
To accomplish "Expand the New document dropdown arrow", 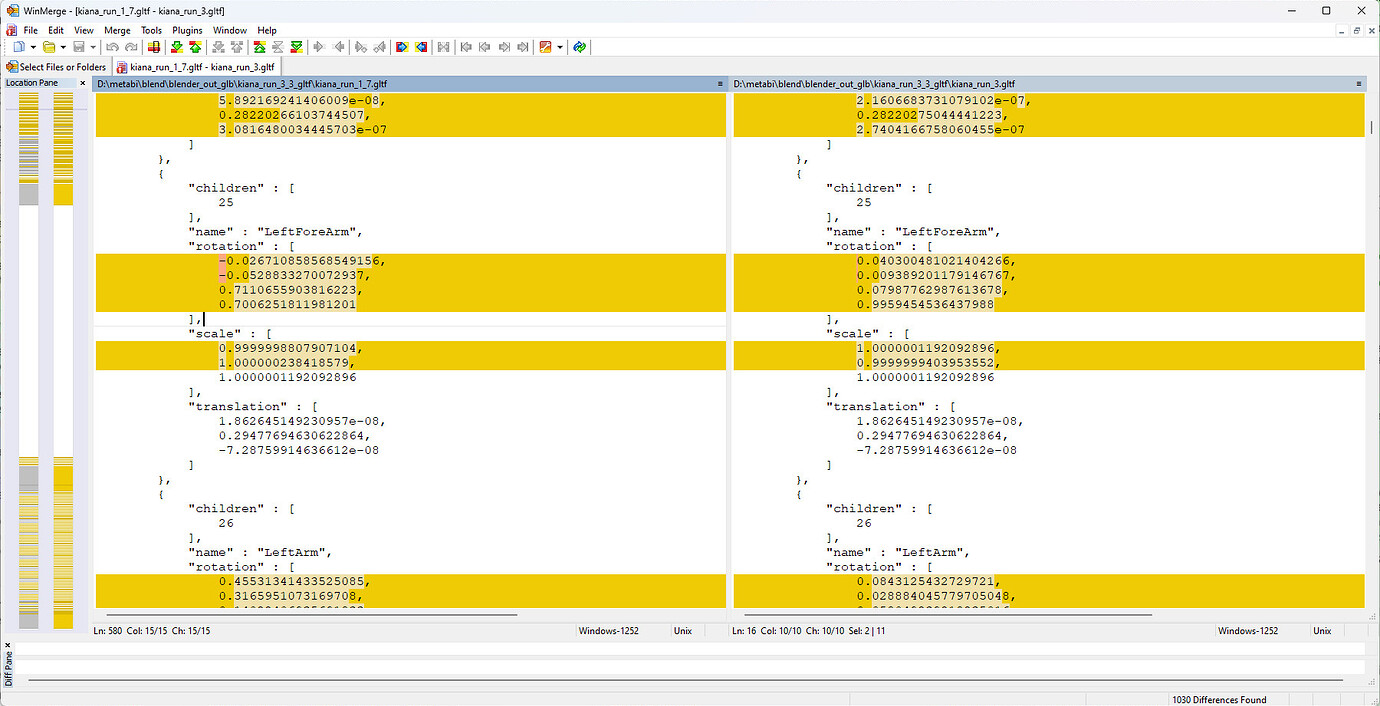I will click(x=33, y=47).
